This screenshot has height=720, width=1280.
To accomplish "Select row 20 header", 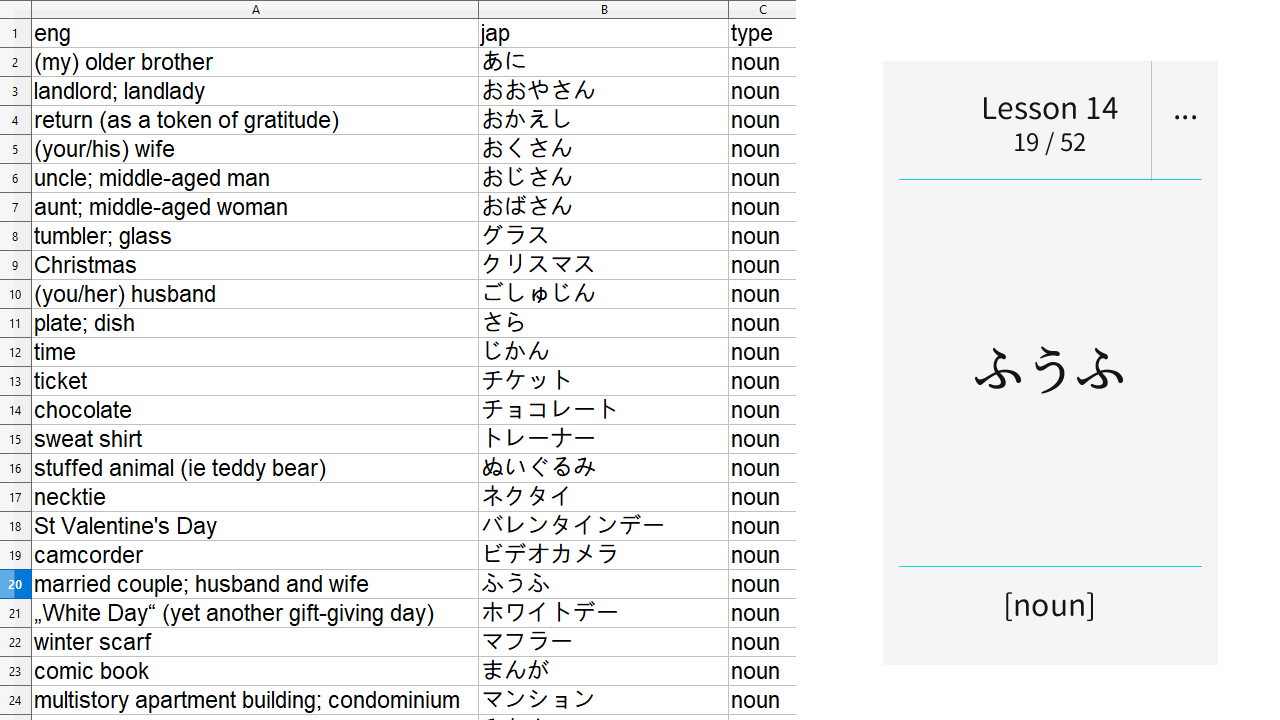I will tap(16, 584).
